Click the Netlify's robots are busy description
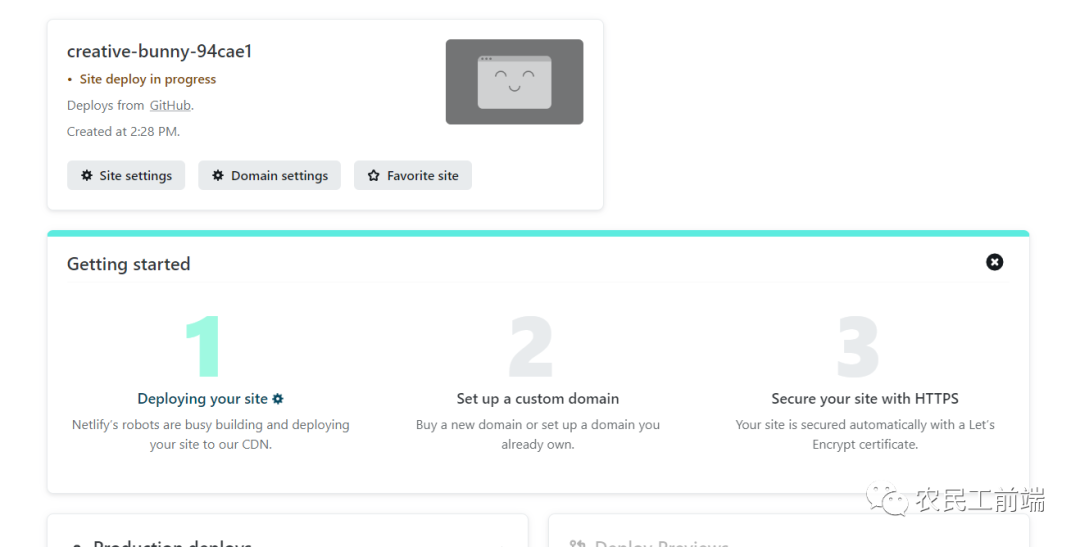Viewport: 1080px width, 547px height. [211, 435]
